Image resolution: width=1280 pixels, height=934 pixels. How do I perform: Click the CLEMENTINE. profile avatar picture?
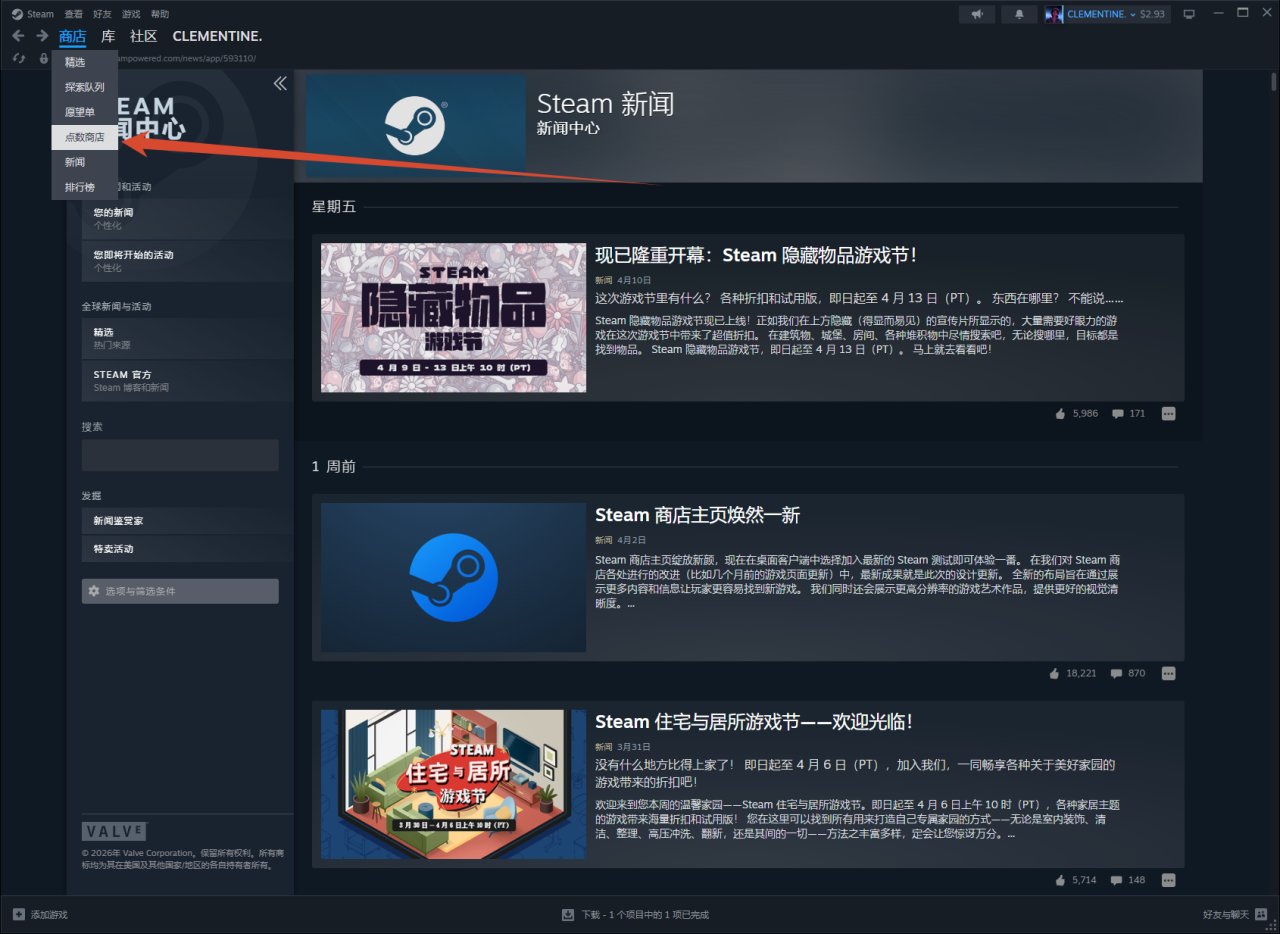pos(1055,14)
